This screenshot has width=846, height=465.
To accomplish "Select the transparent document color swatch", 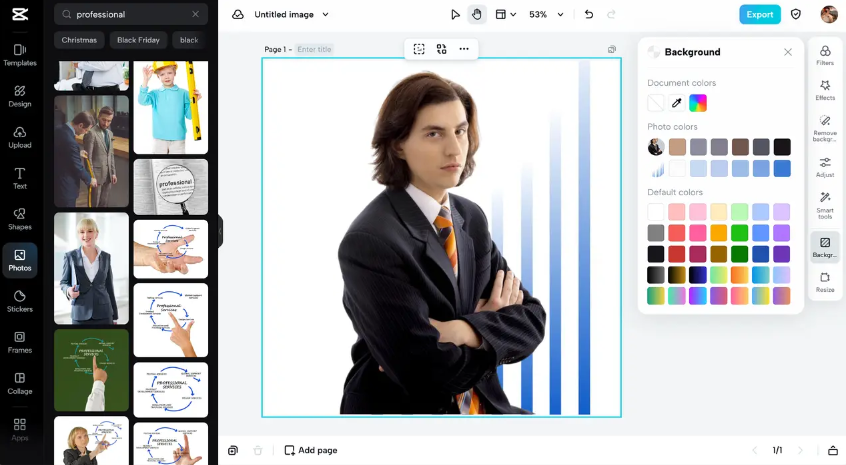I will 656,102.
